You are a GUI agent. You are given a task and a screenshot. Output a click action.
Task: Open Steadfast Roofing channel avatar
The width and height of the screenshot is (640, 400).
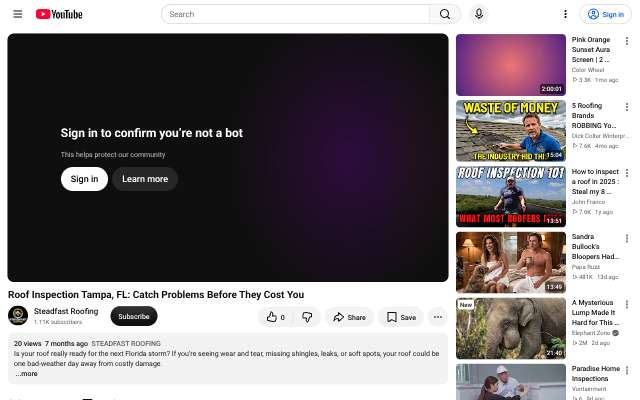pyautogui.click(x=18, y=316)
